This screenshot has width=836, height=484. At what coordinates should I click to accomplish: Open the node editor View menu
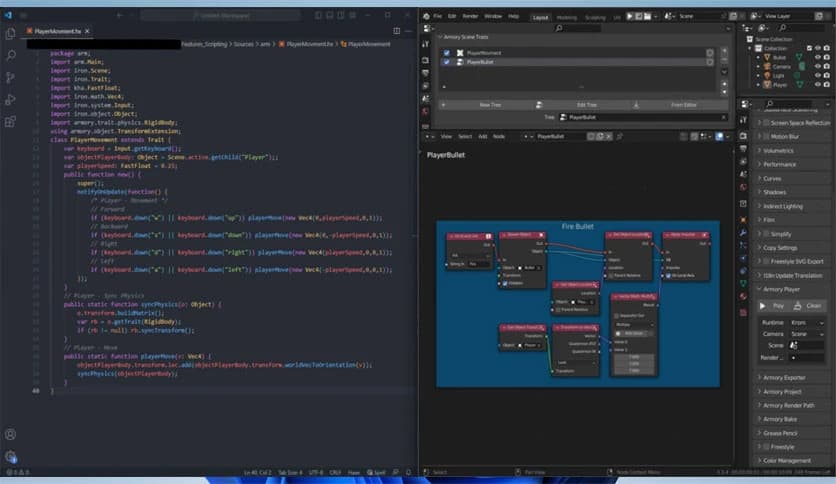coord(446,136)
